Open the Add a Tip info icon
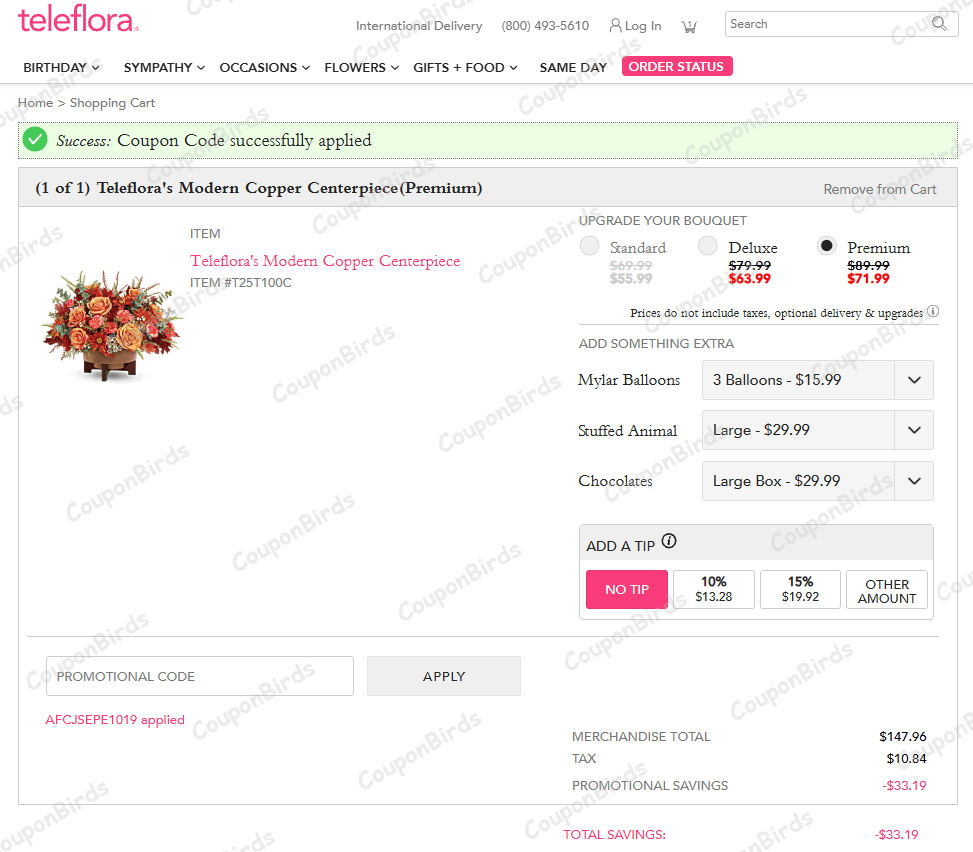973x852 pixels. coord(669,540)
